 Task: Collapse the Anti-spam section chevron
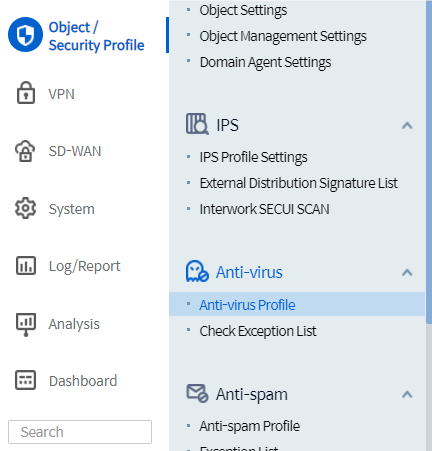click(x=407, y=394)
